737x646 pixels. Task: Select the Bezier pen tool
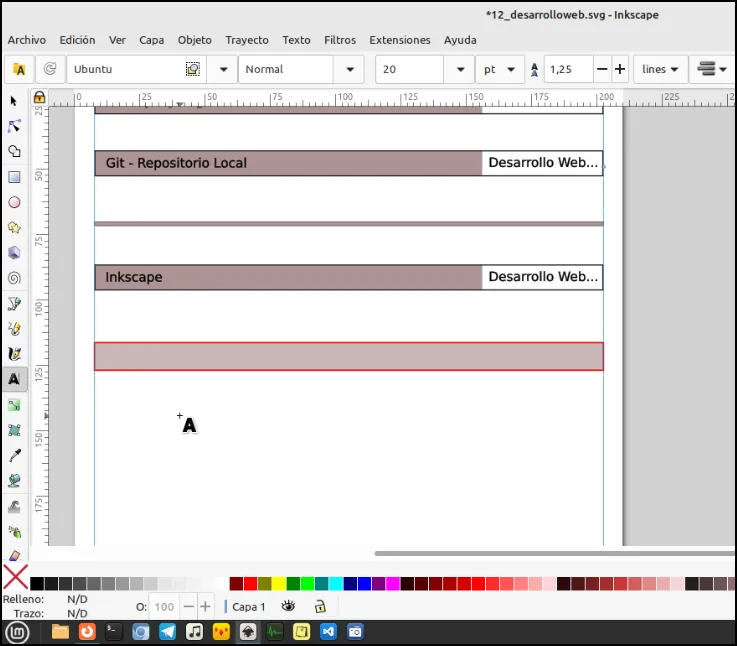(x=14, y=304)
